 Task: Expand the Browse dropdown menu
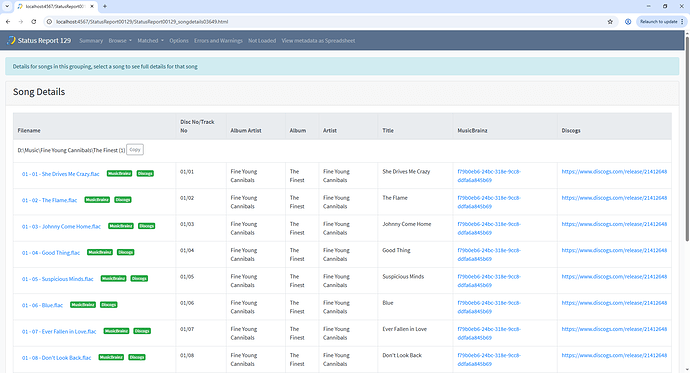(120, 40)
